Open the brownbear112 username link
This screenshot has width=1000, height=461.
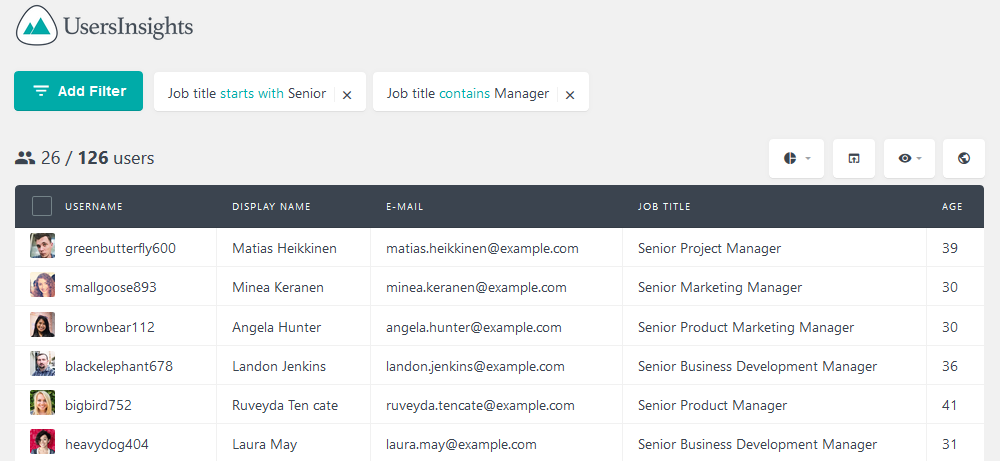(x=110, y=327)
